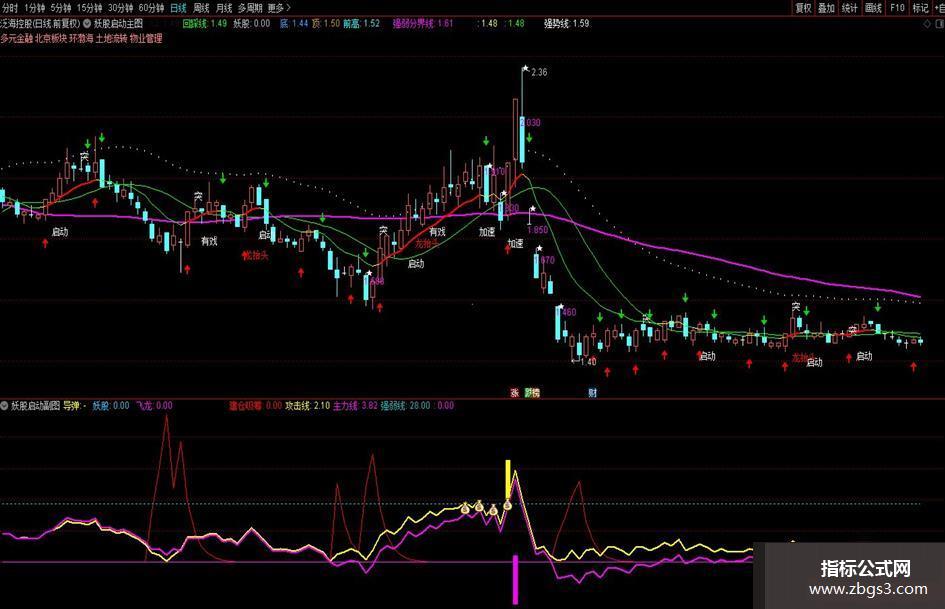Expand sub chart indicator dropdown arrow
945x609 pixels.
5,406
